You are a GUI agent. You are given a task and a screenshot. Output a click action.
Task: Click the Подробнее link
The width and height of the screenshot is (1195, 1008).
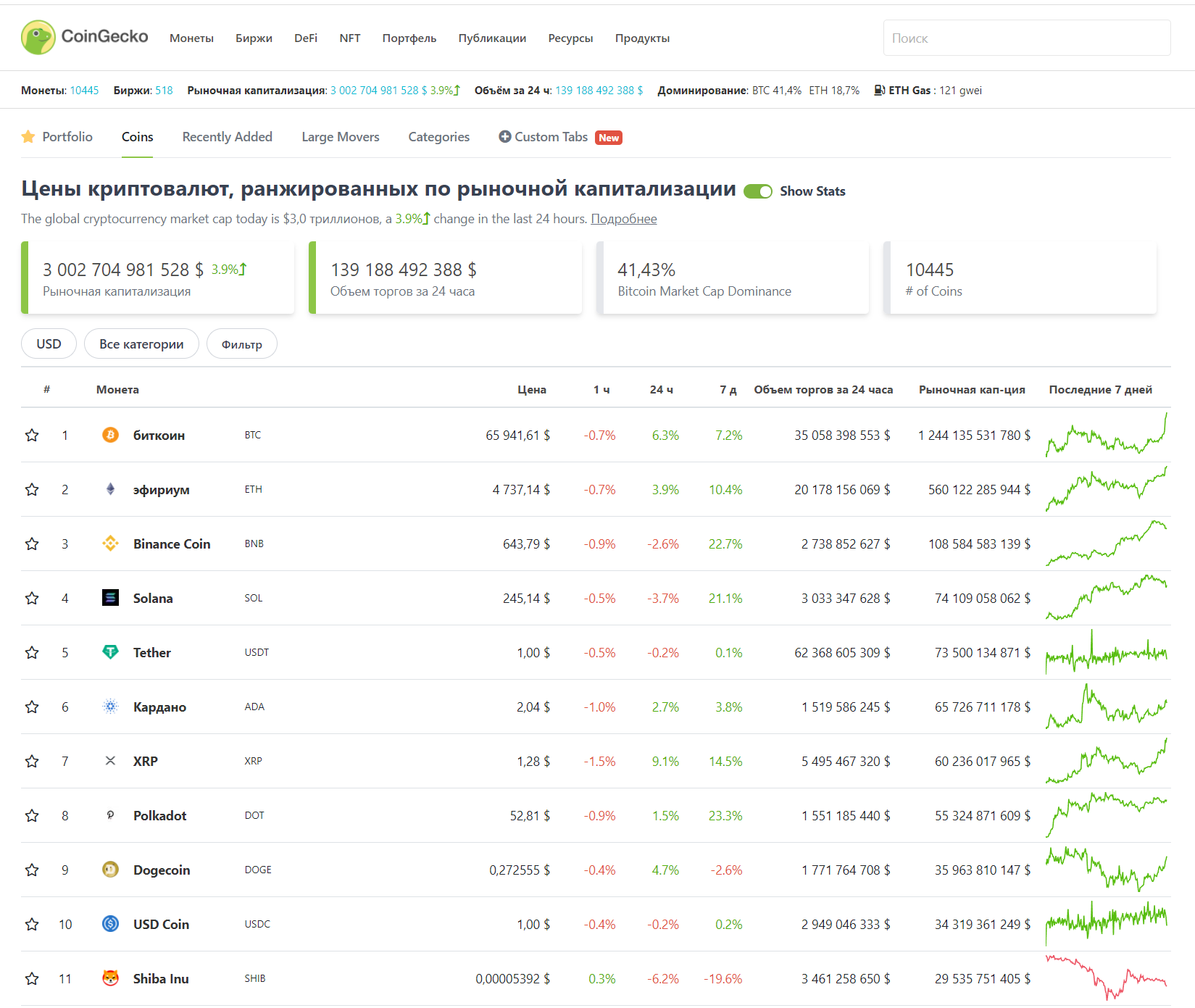(x=624, y=219)
